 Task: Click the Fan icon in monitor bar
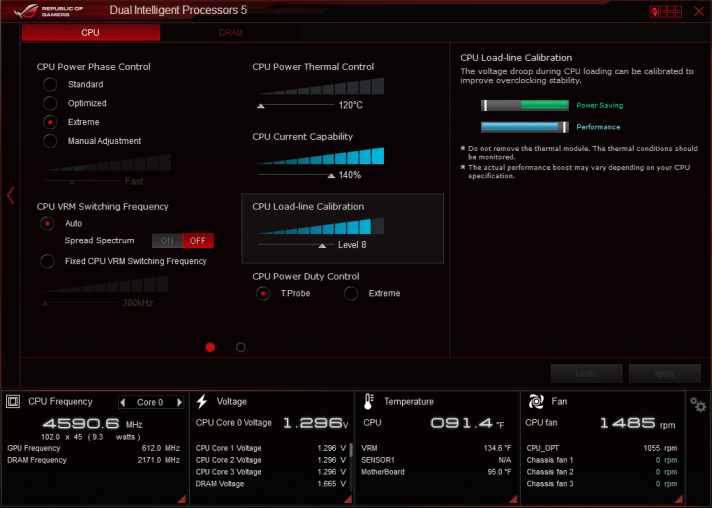coord(536,401)
